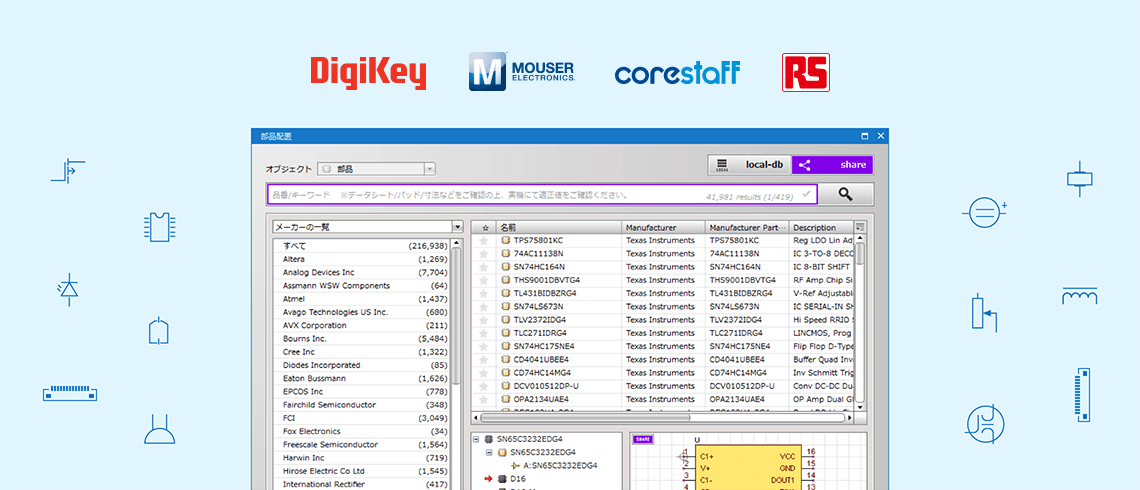Screen dimensions: 1140x490
Task: Click the share icon on purple button
Action: click(805, 165)
